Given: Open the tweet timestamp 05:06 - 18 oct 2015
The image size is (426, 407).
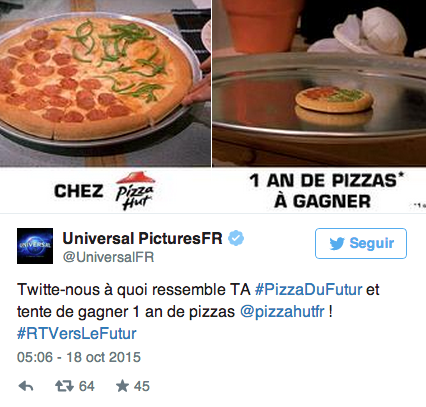Looking at the screenshot, I should [x=79, y=357].
